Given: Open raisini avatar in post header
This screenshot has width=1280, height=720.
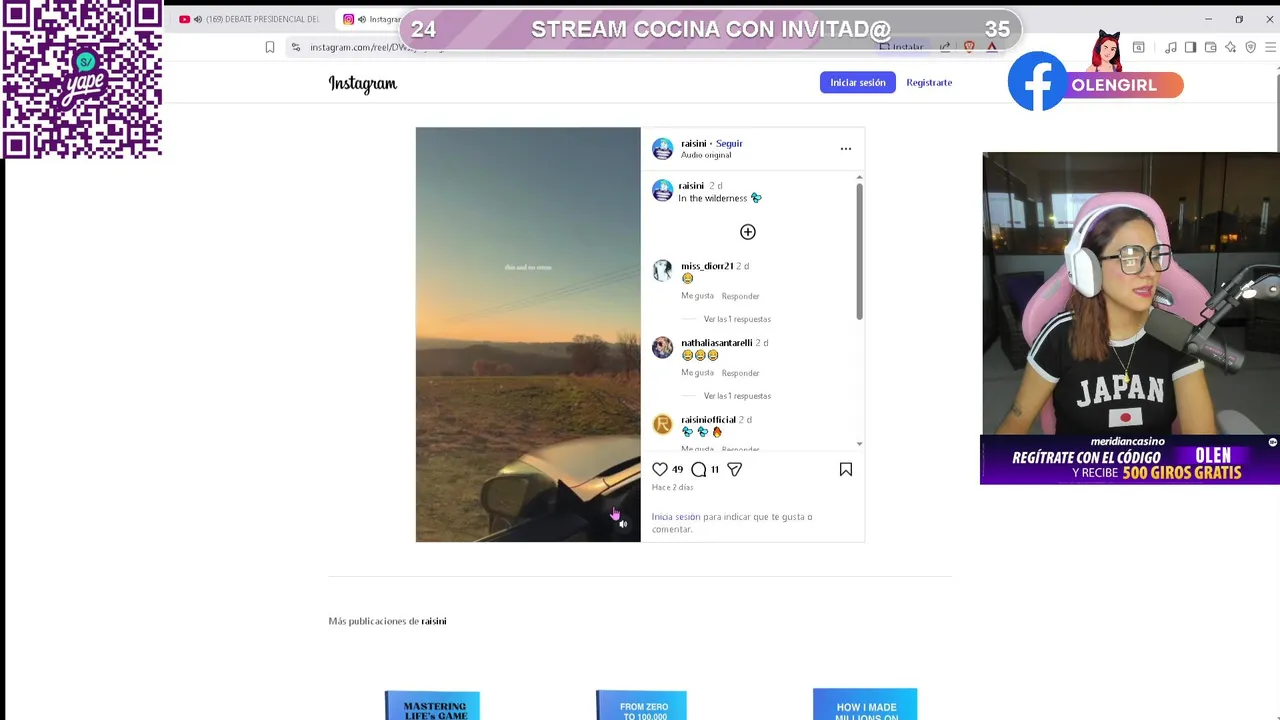Looking at the screenshot, I should [662, 149].
